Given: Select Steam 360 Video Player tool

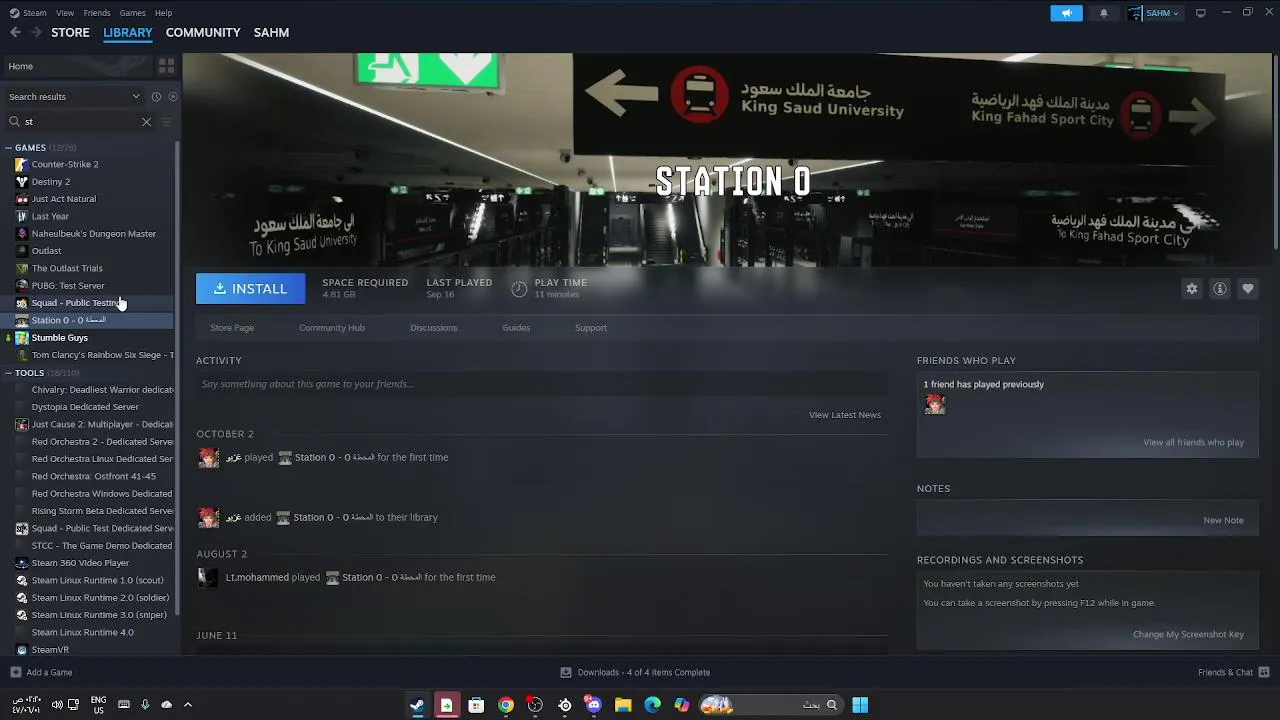Looking at the screenshot, I should coord(80,563).
